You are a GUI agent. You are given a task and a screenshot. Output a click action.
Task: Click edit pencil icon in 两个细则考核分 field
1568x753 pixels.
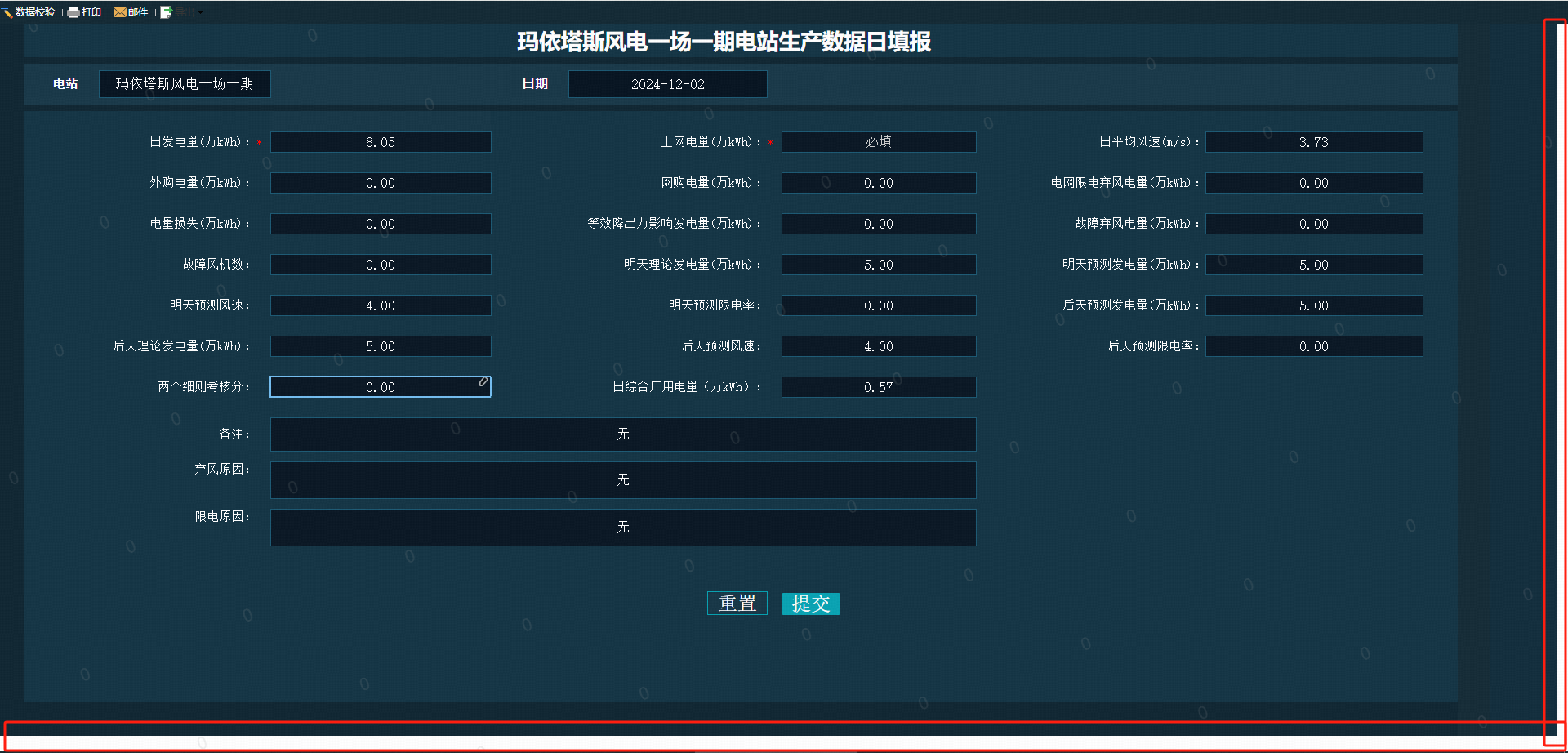click(483, 381)
